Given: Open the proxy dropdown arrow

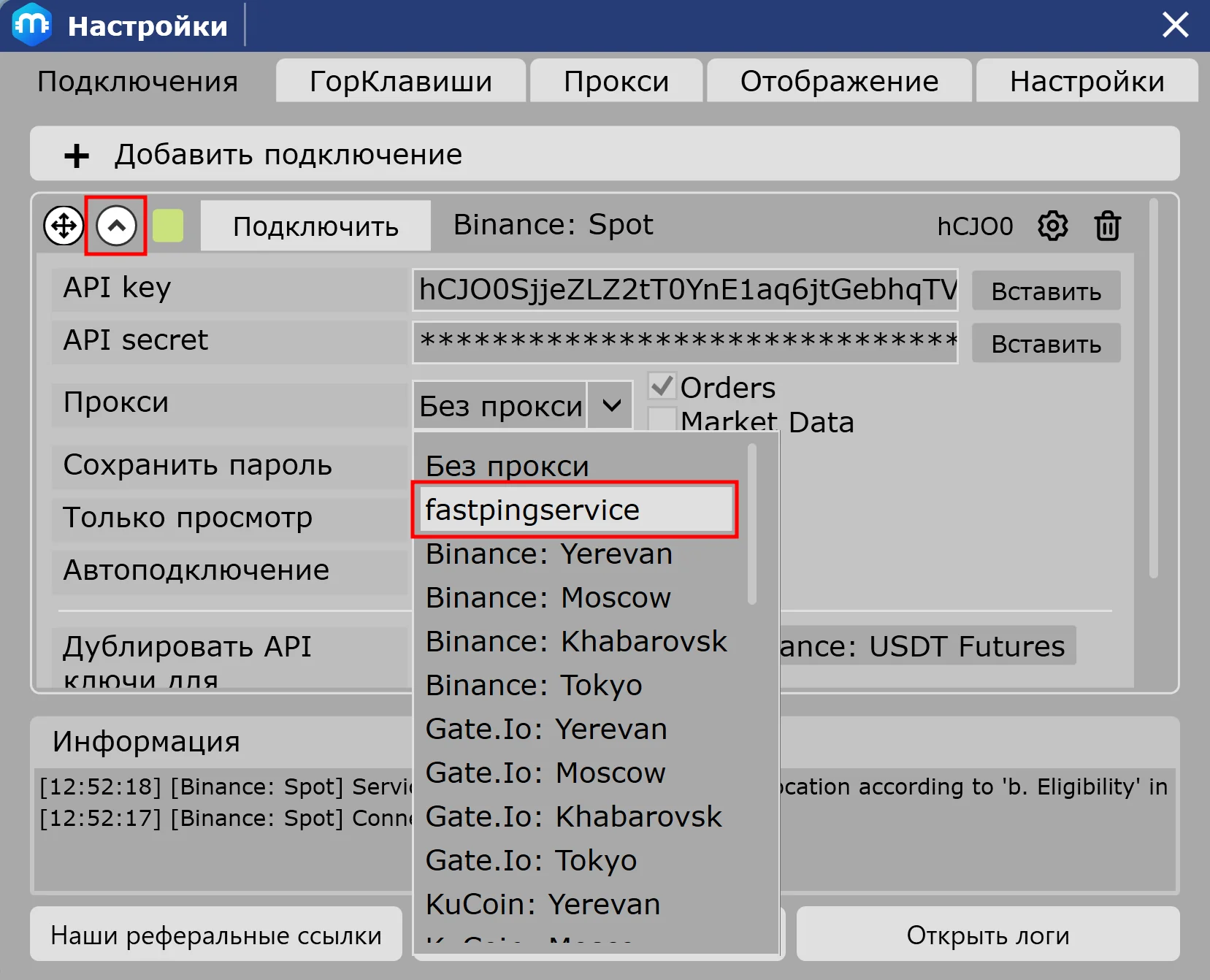Looking at the screenshot, I should coord(611,405).
